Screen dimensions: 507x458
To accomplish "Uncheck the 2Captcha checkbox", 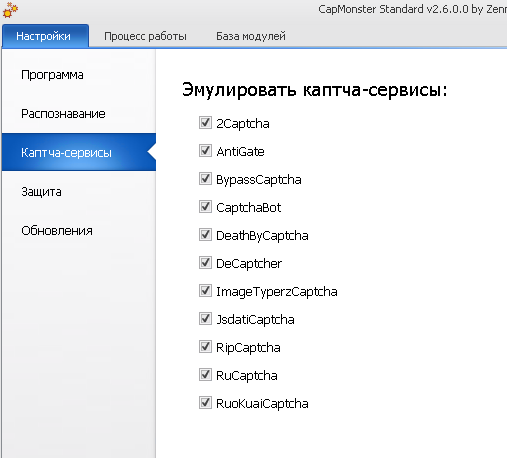I will tap(205, 123).
